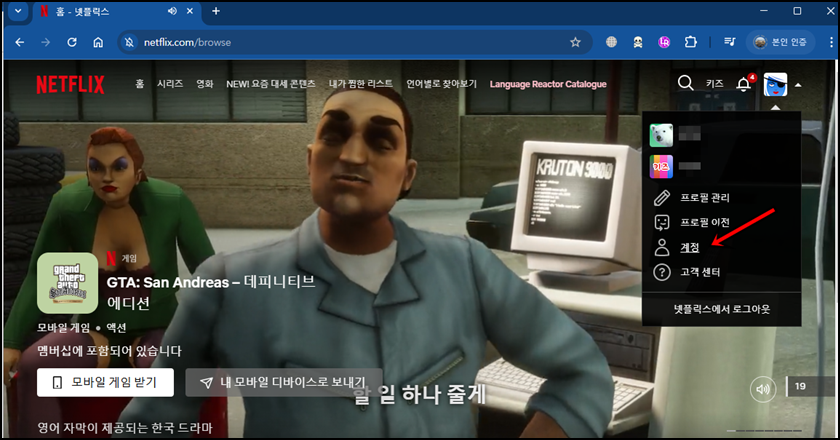Open 키즈 link in header
This screenshot has height=440, width=840.
(x=715, y=84)
